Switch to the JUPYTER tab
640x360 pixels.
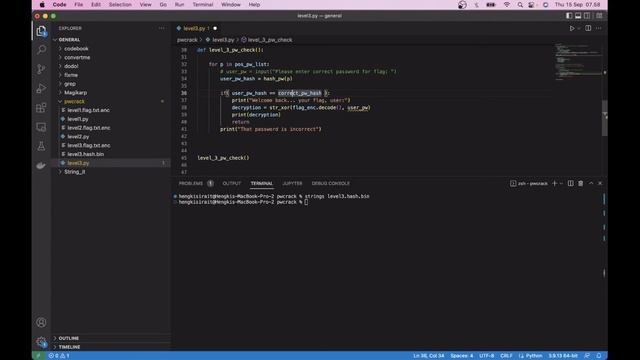292,184
